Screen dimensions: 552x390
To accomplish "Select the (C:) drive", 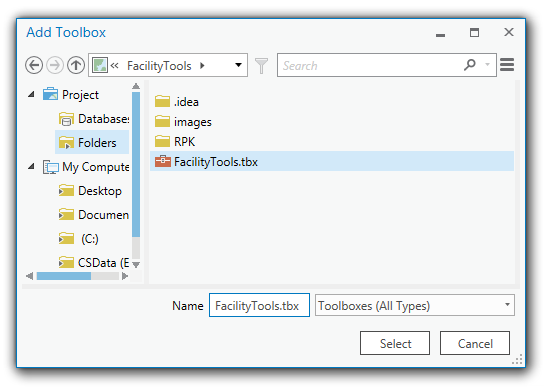I will [x=90, y=239].
